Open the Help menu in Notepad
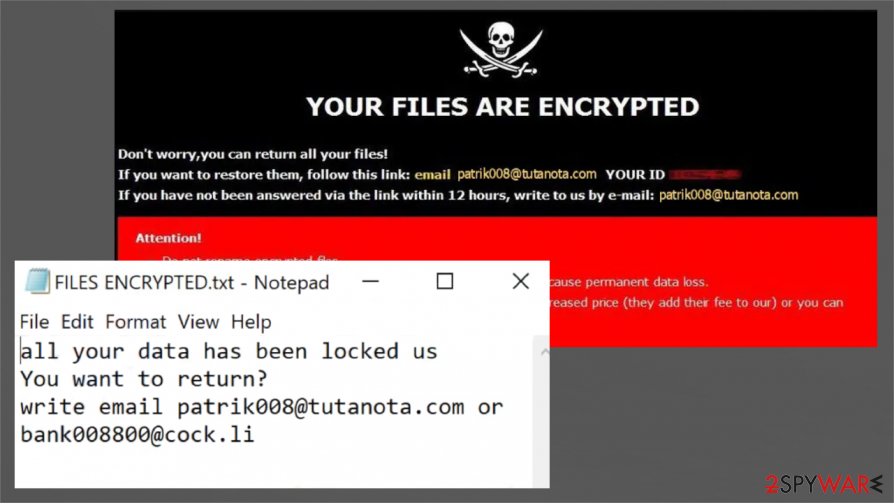The image size is (894, 504). 251,322
